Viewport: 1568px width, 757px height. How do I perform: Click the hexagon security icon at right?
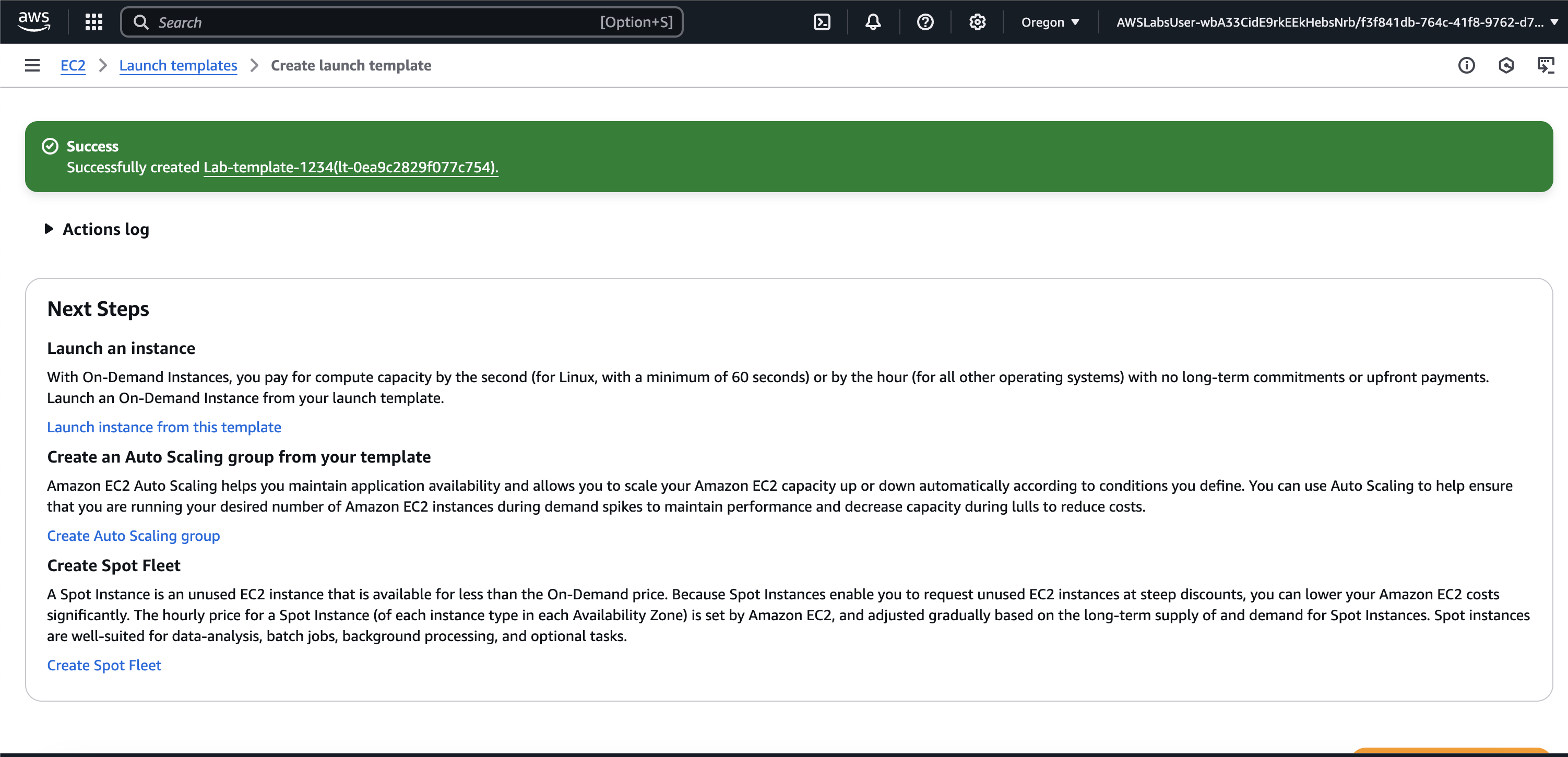click(1506, 65)
